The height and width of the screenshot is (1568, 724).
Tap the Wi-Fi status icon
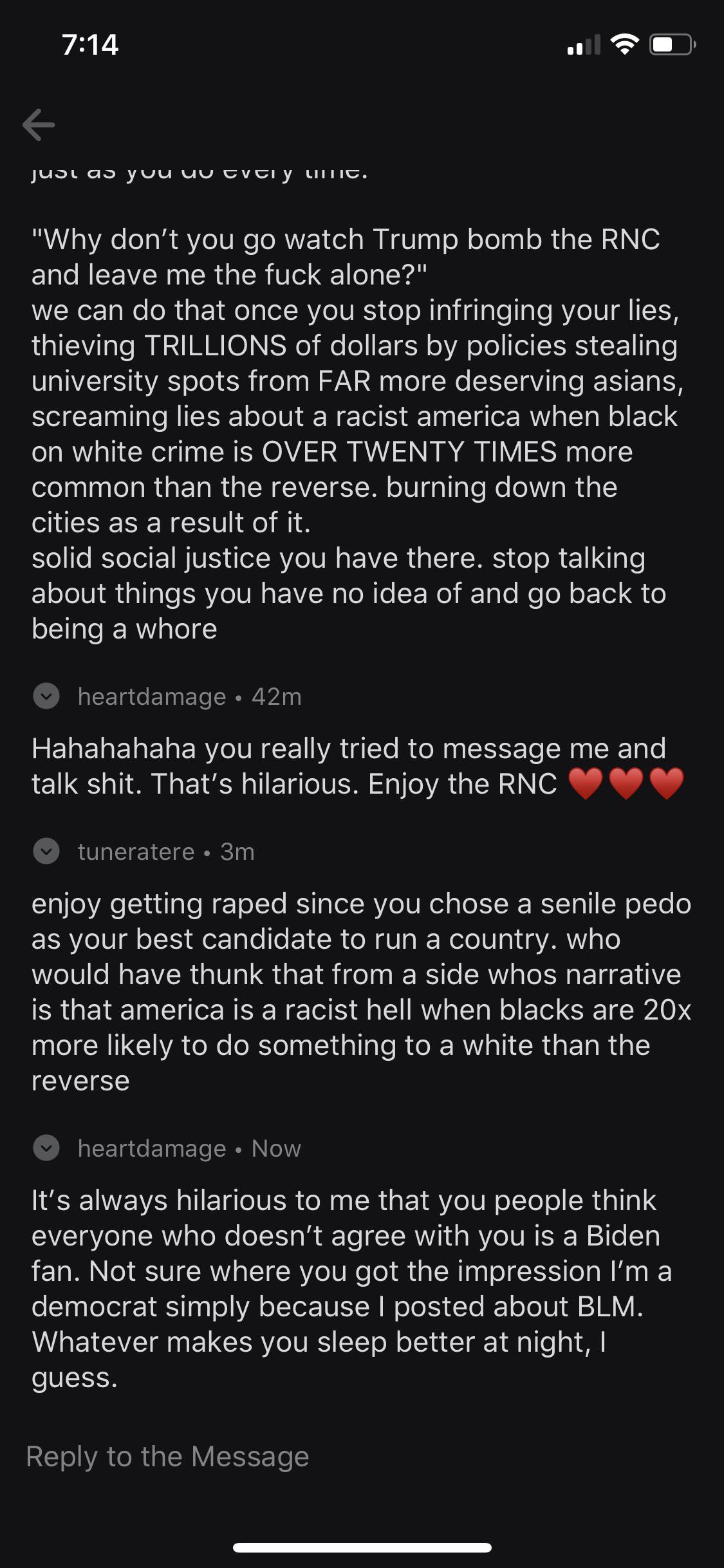click(624, 44)
